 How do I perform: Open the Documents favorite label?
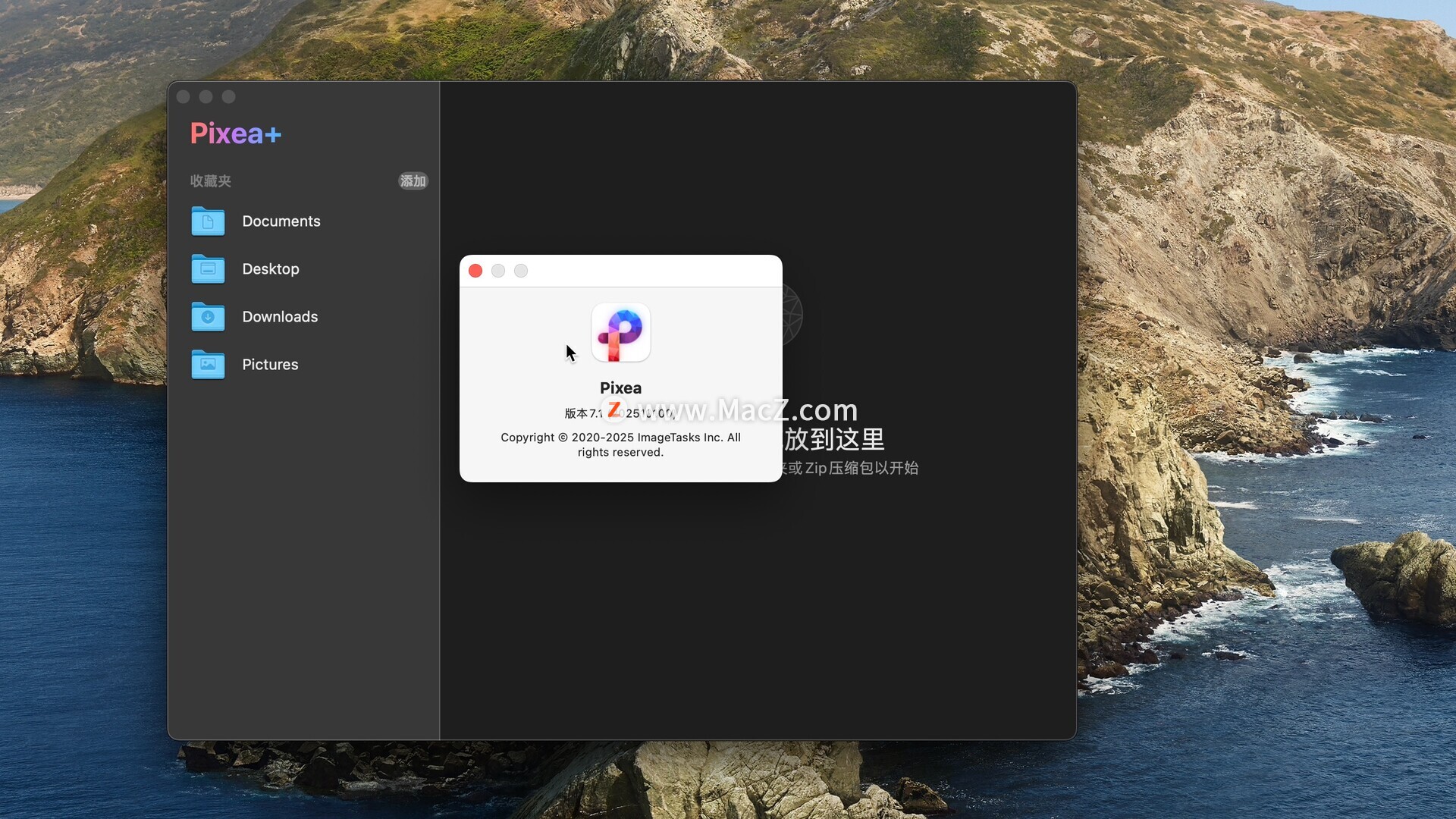[x=281, y=221]
